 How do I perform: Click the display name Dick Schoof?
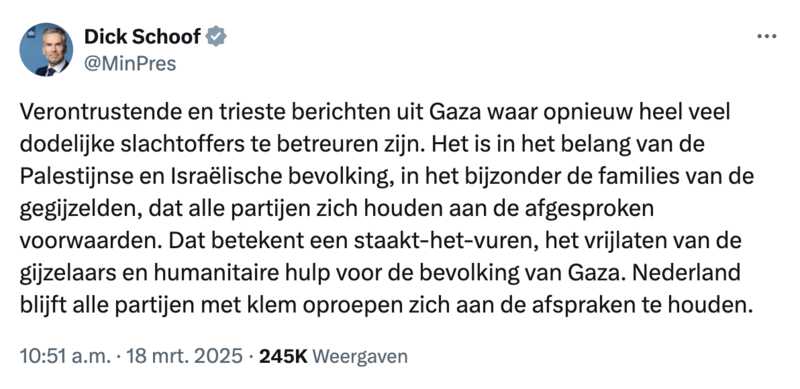coord(142,37)
